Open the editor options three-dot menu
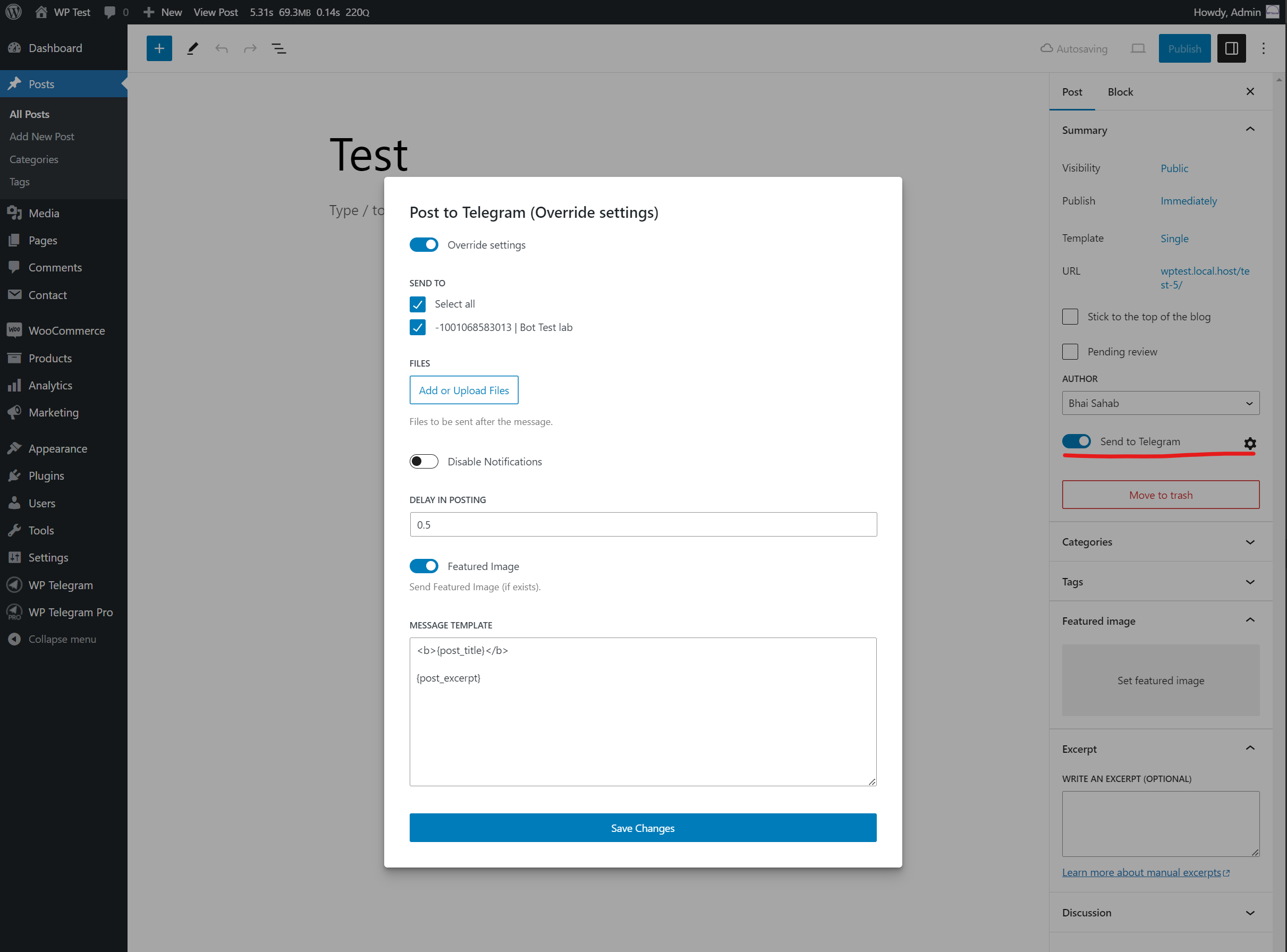The height and width of the screenshot is (952, 1287). click(x=1264, y=48)
